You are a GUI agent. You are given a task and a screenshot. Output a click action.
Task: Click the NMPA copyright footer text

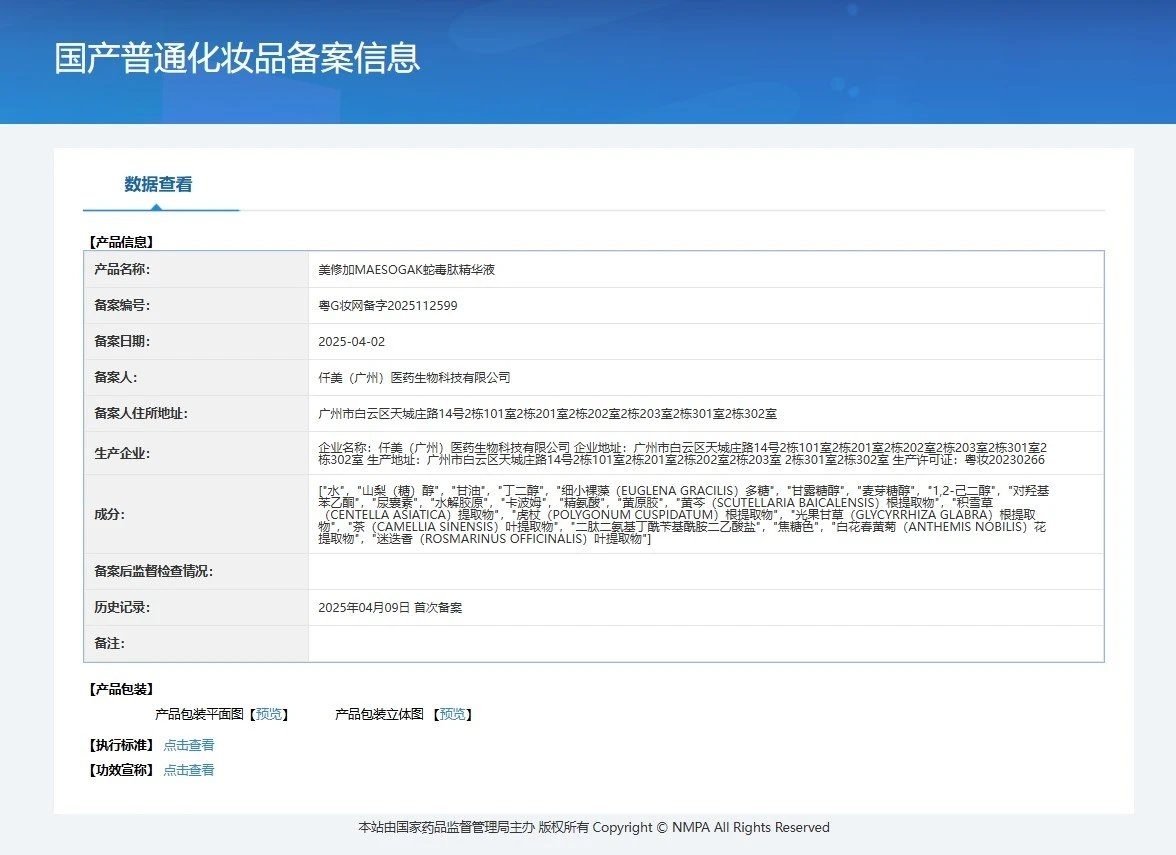coord(594,827)
